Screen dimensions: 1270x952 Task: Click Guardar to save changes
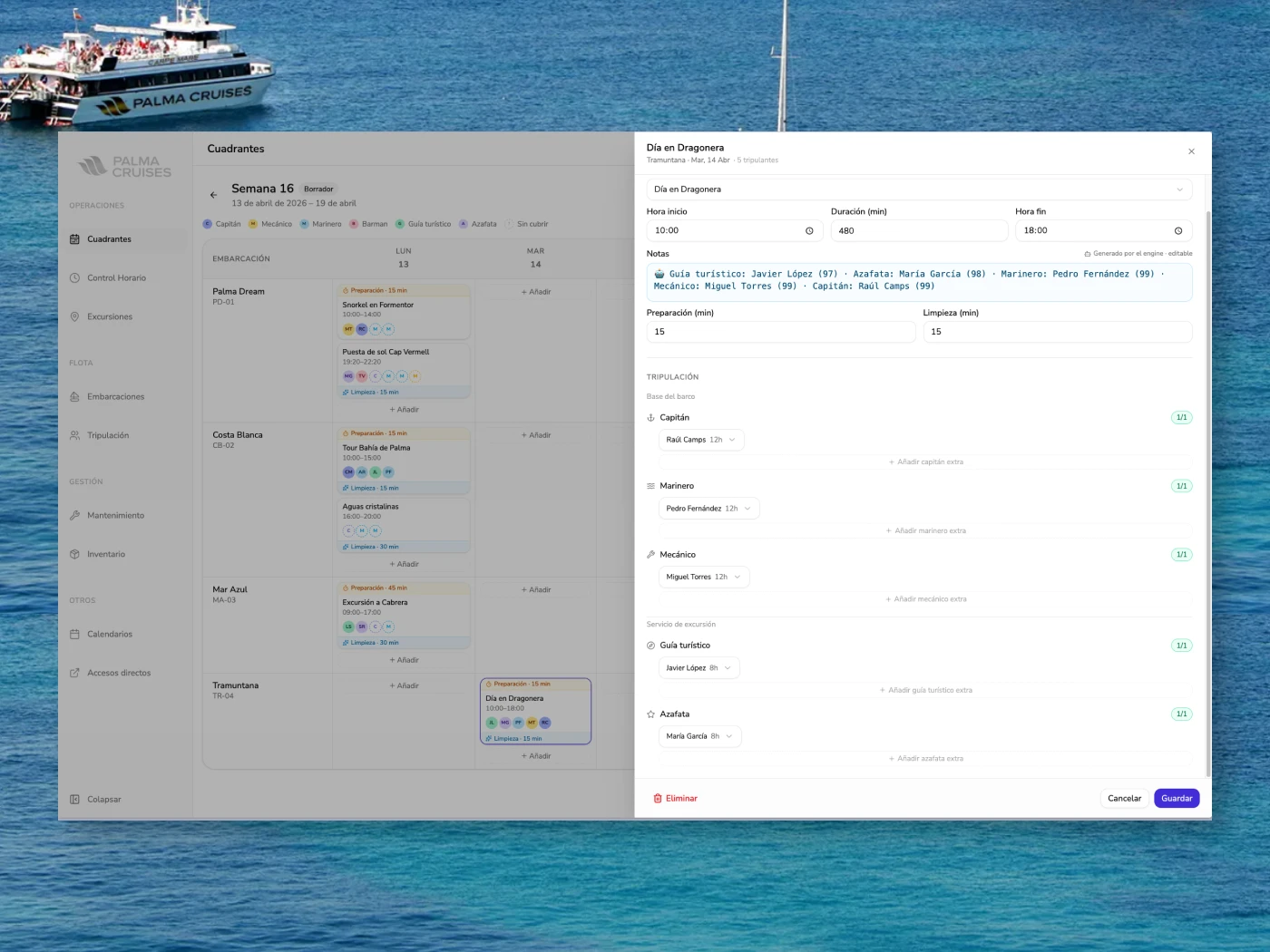pyautogui.click(x=1177, y=799)
